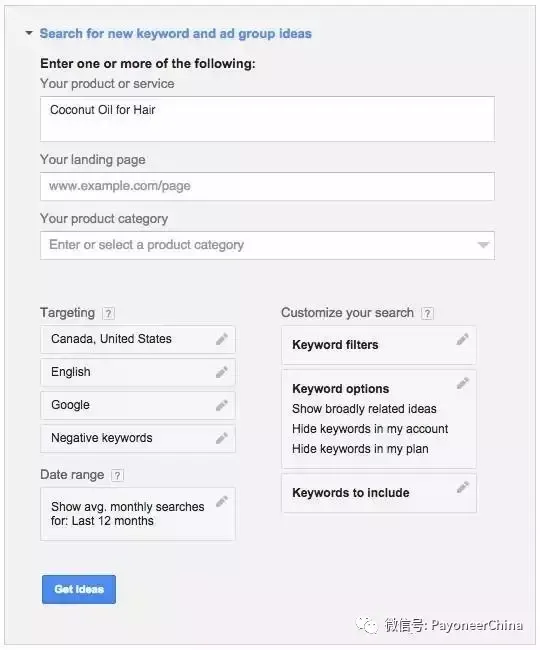Image resolution: width=540 pixels, height=650 pixels.
Task: Edit English language targeting pencil icon
Action: click(x=222, y=372)
